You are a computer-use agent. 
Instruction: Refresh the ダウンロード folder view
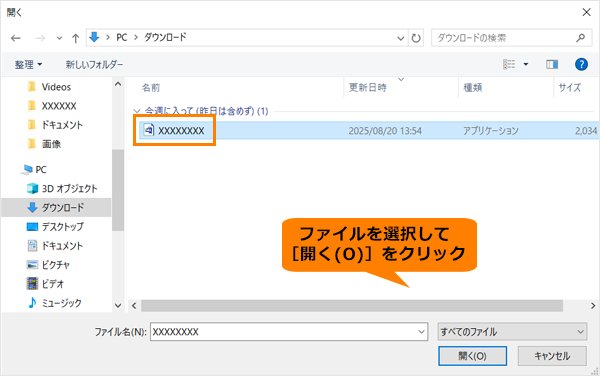[x=416, y=38]
